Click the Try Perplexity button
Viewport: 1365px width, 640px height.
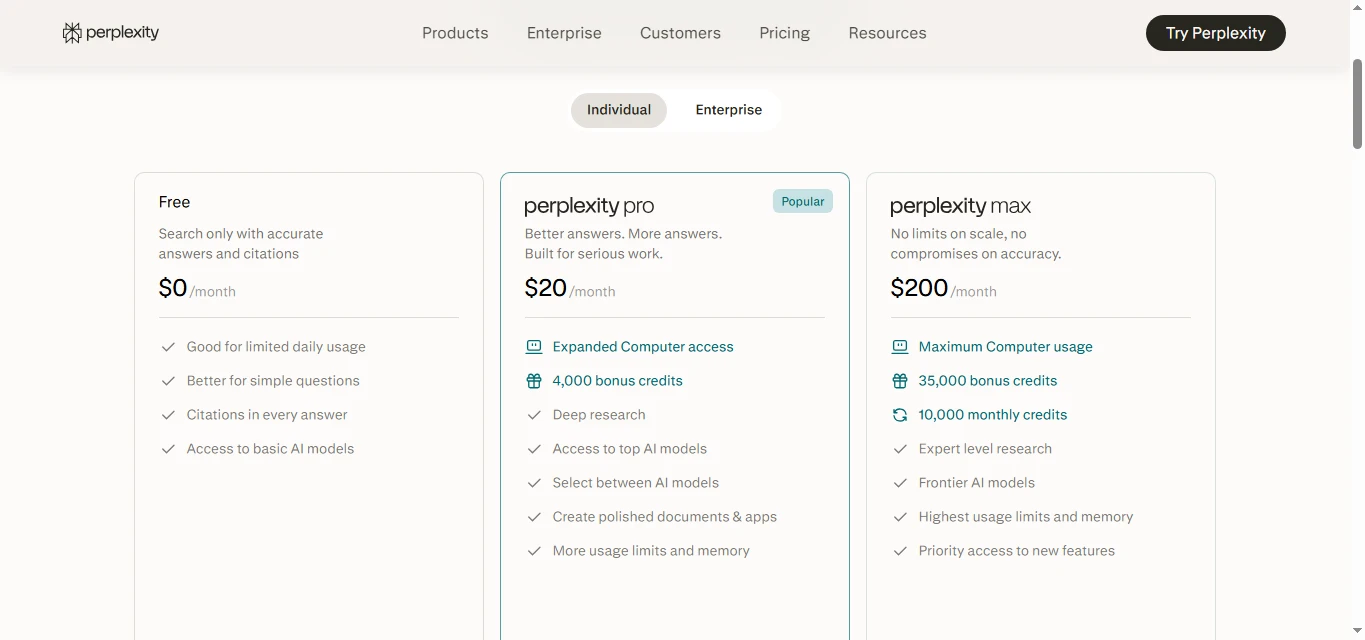[1216, 33]
